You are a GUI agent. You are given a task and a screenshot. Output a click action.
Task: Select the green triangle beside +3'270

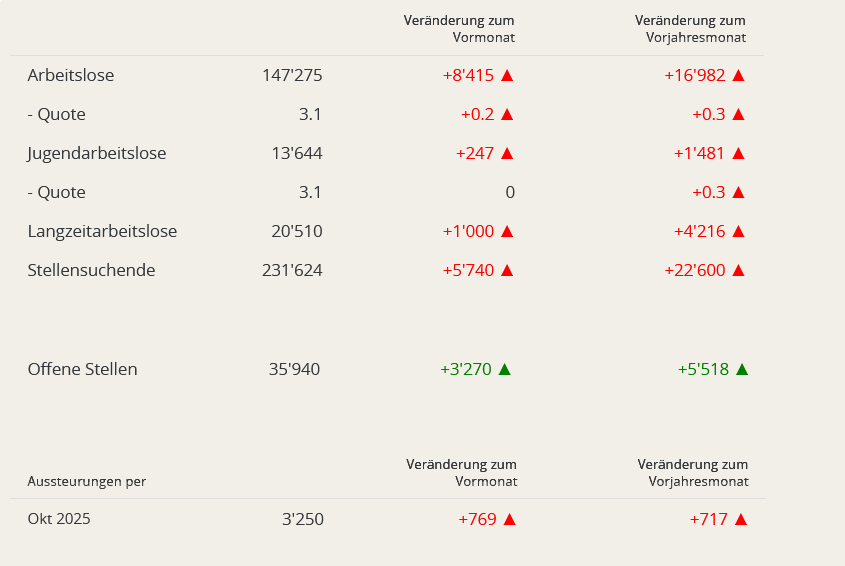tap(505, 369)
